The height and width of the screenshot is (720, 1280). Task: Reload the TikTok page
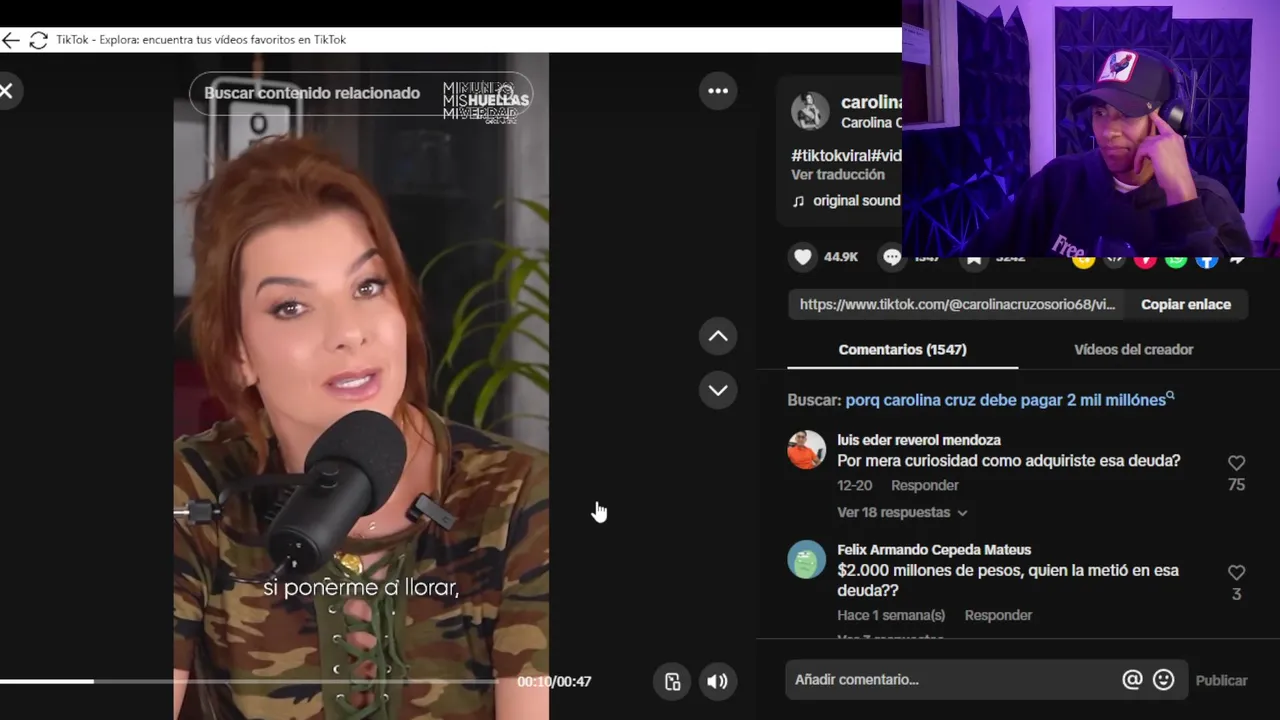click(x=38, y=40)
